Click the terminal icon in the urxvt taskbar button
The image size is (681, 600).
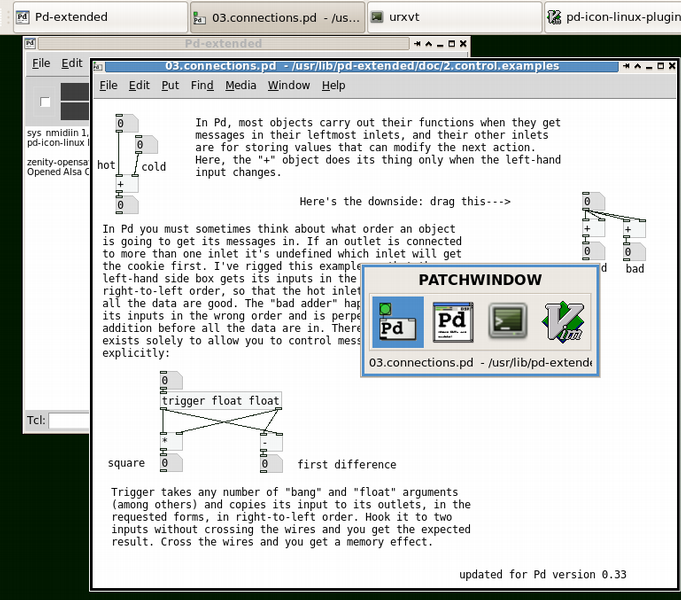pos(377,17)
